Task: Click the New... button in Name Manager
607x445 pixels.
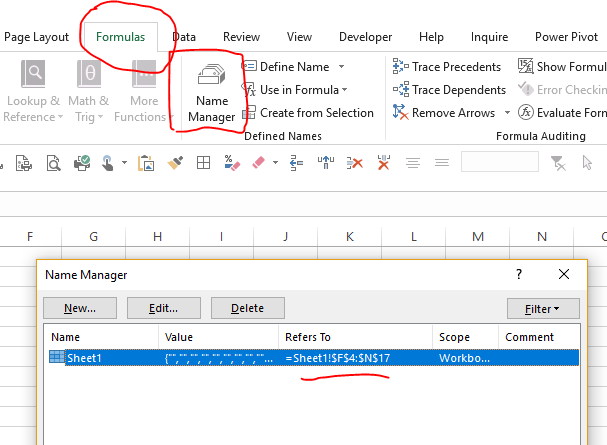Action: (80, 308)
